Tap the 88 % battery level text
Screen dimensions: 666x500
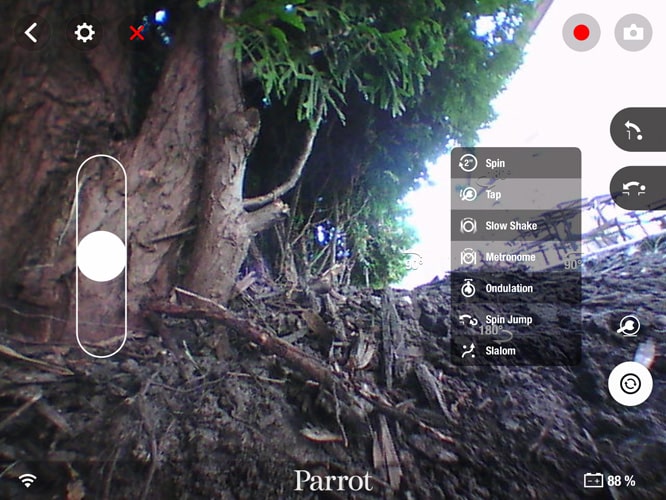point(621,481)
